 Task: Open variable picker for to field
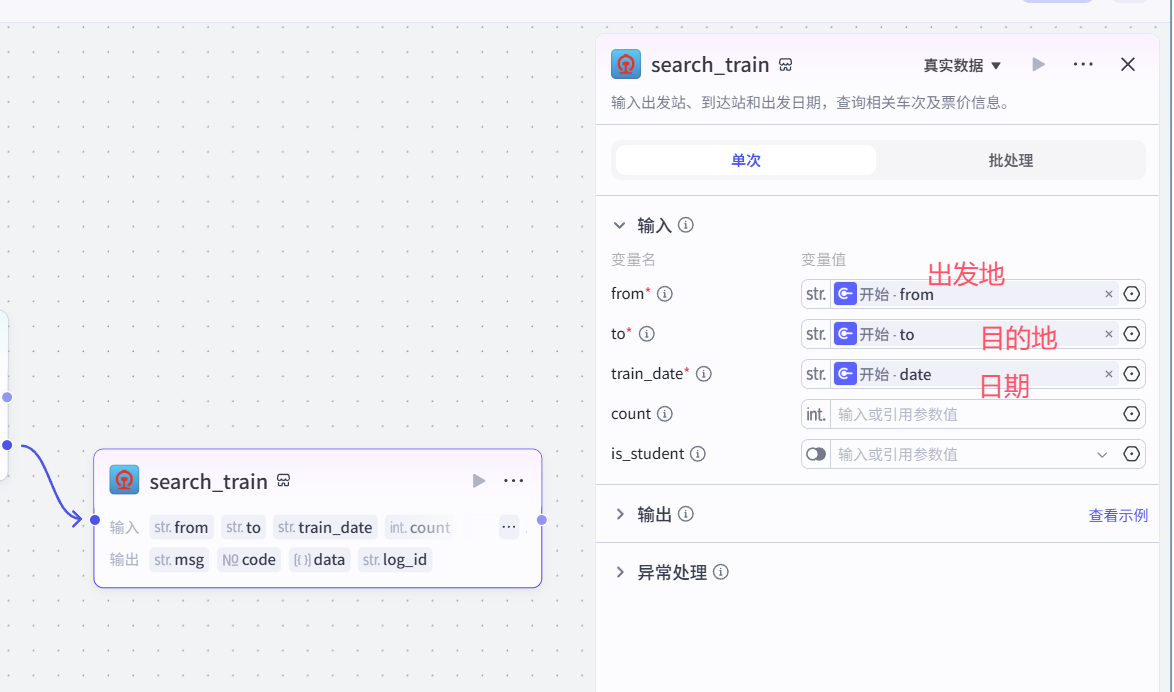point(1131,334)
